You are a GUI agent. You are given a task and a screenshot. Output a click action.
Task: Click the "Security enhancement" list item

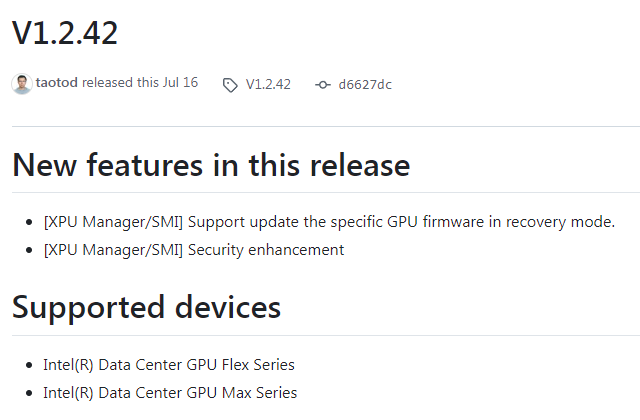click(193, 250)
